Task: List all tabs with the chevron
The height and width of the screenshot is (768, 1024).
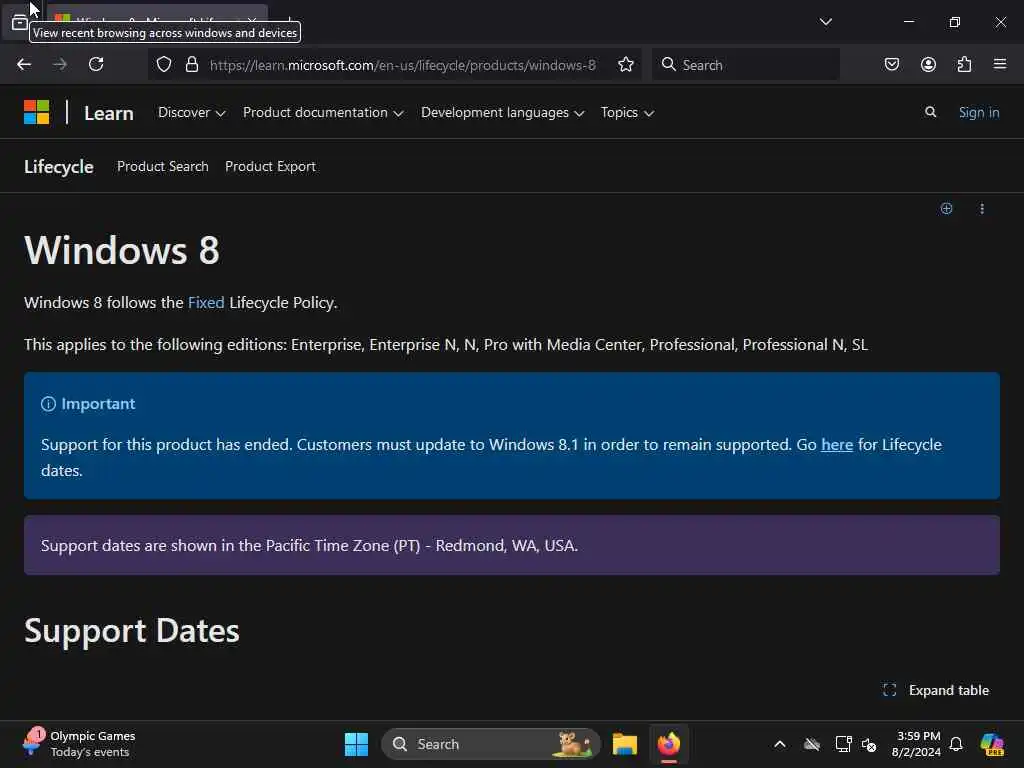Action: (x=825, y=22)
